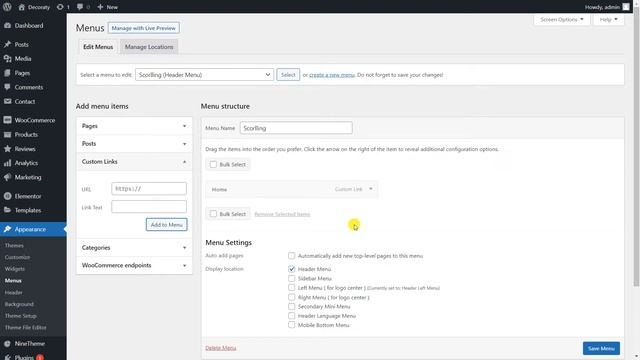Open the Comments icon in the sidebar

(7, 87)
